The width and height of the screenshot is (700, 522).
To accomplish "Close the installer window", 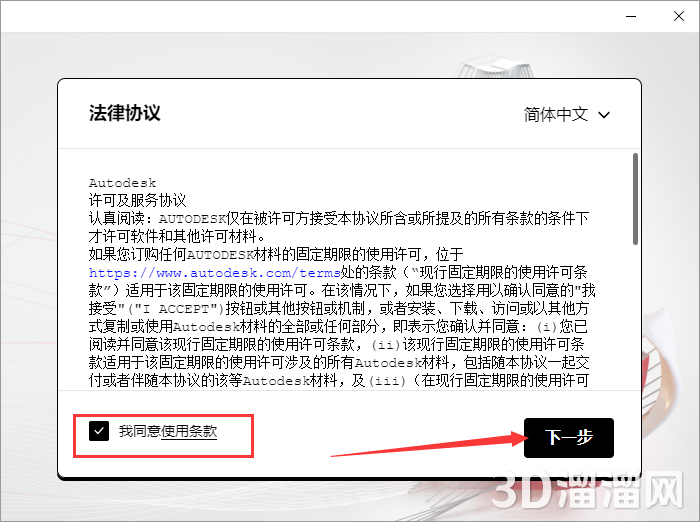I will tap(679, 17).
